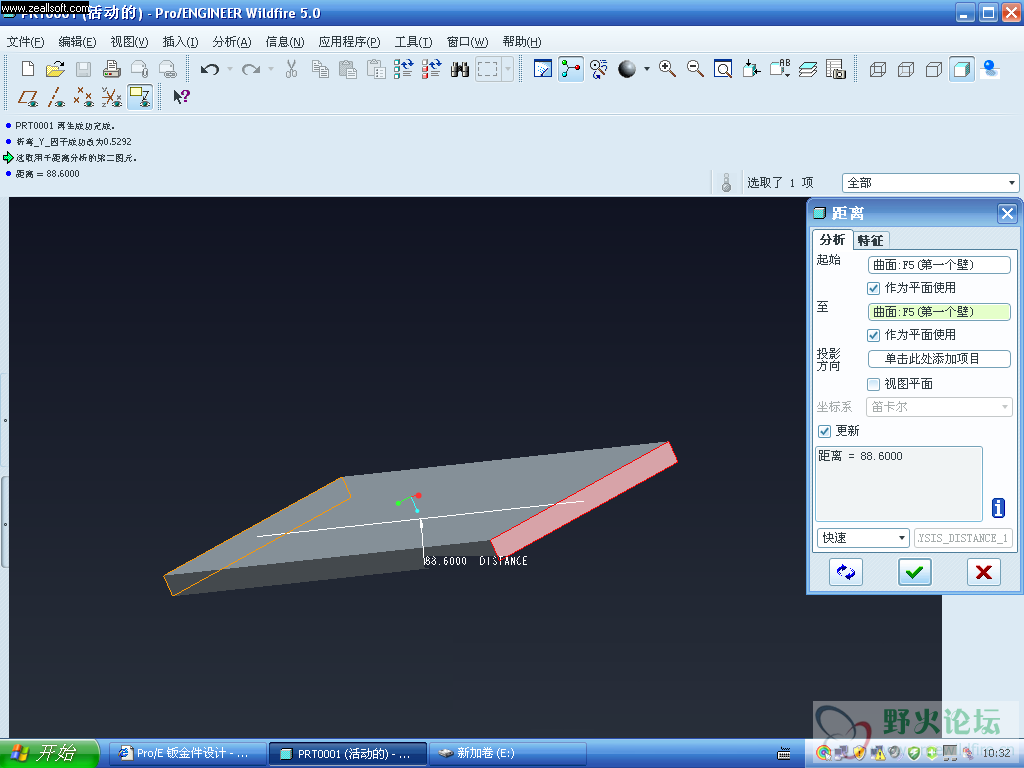The height and width of the screenshot is (768, 1024).
Task: Open the 快速 analysis type dropdown
Action: click(x=863, y=538)
